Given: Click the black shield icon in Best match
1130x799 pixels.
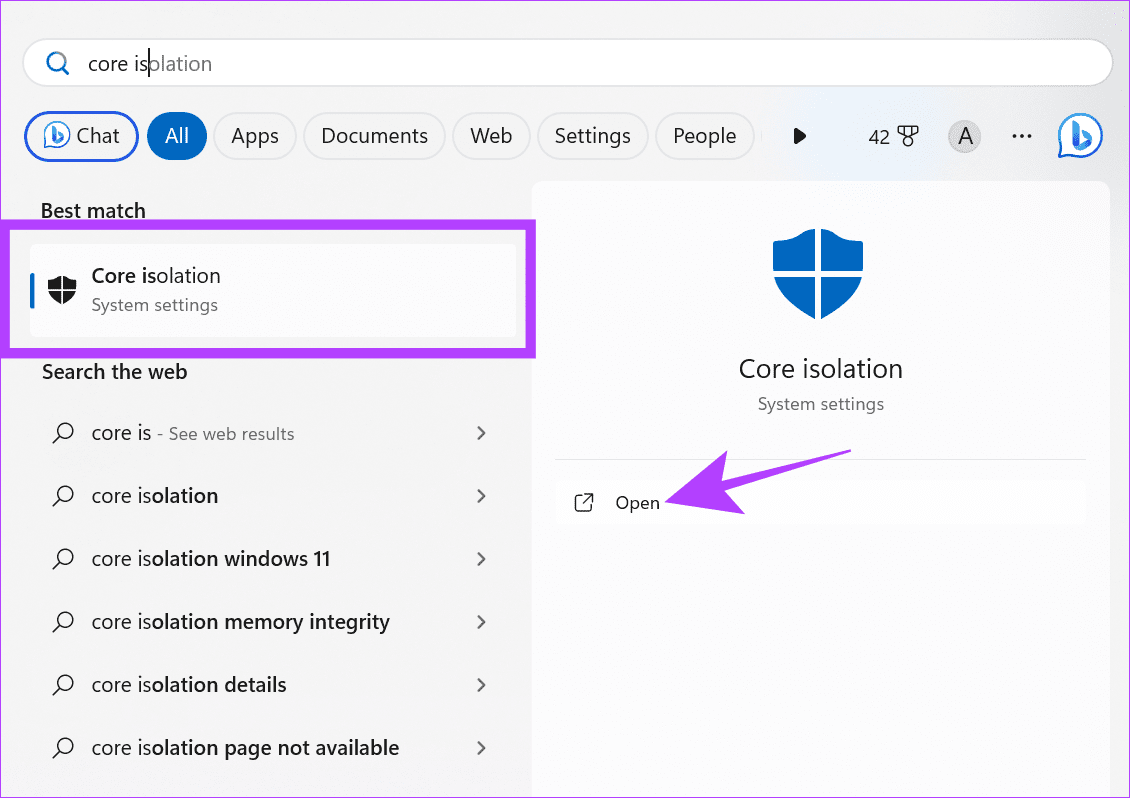Looking at the screenshot, I should (x=62, y=289).
